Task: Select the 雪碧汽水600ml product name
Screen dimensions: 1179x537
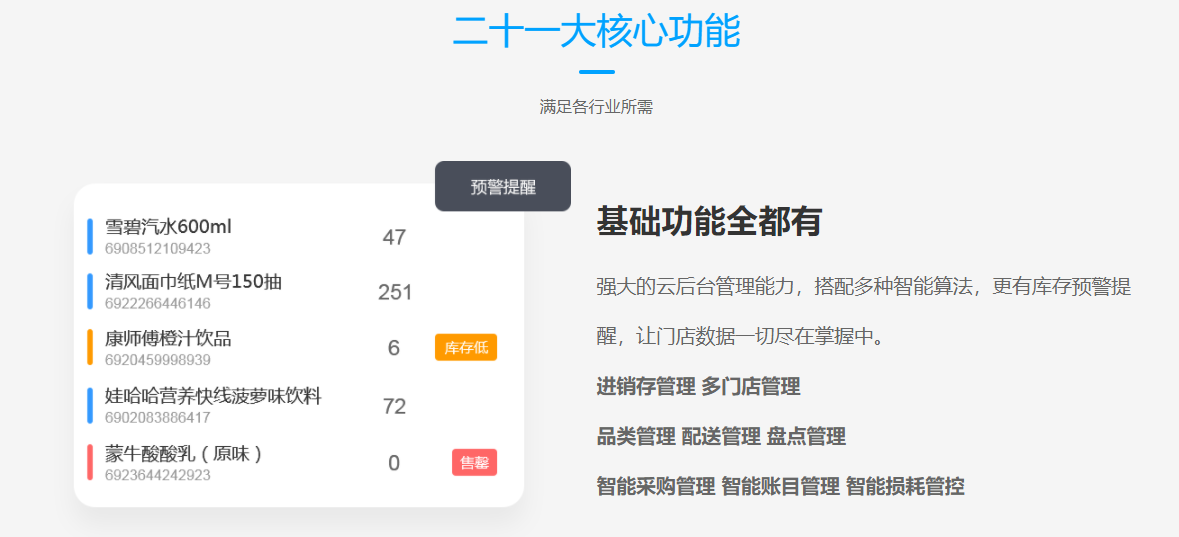Action: (x=168, y=226)
